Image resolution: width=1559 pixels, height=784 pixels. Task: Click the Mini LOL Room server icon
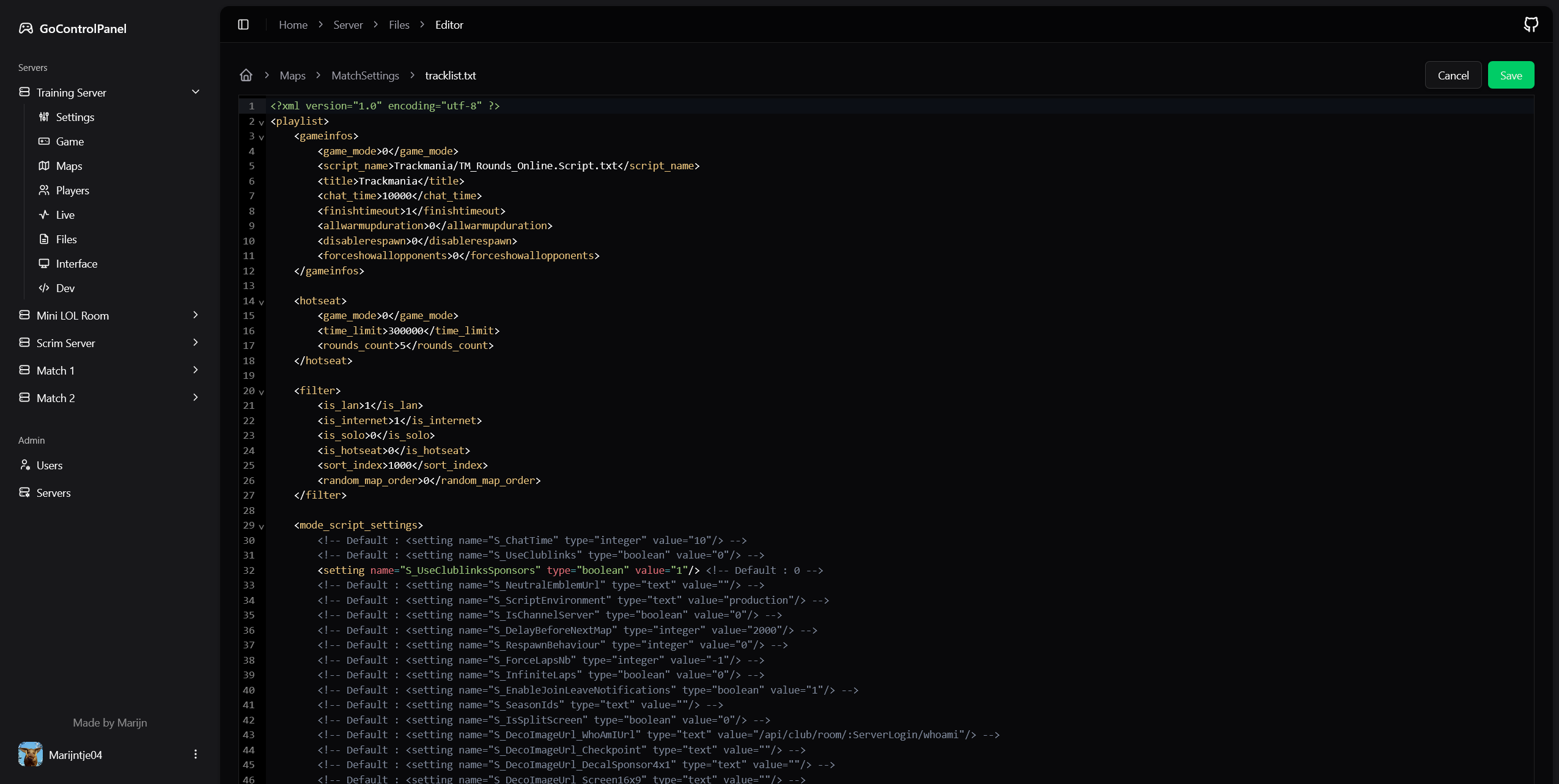click(24, 315)
